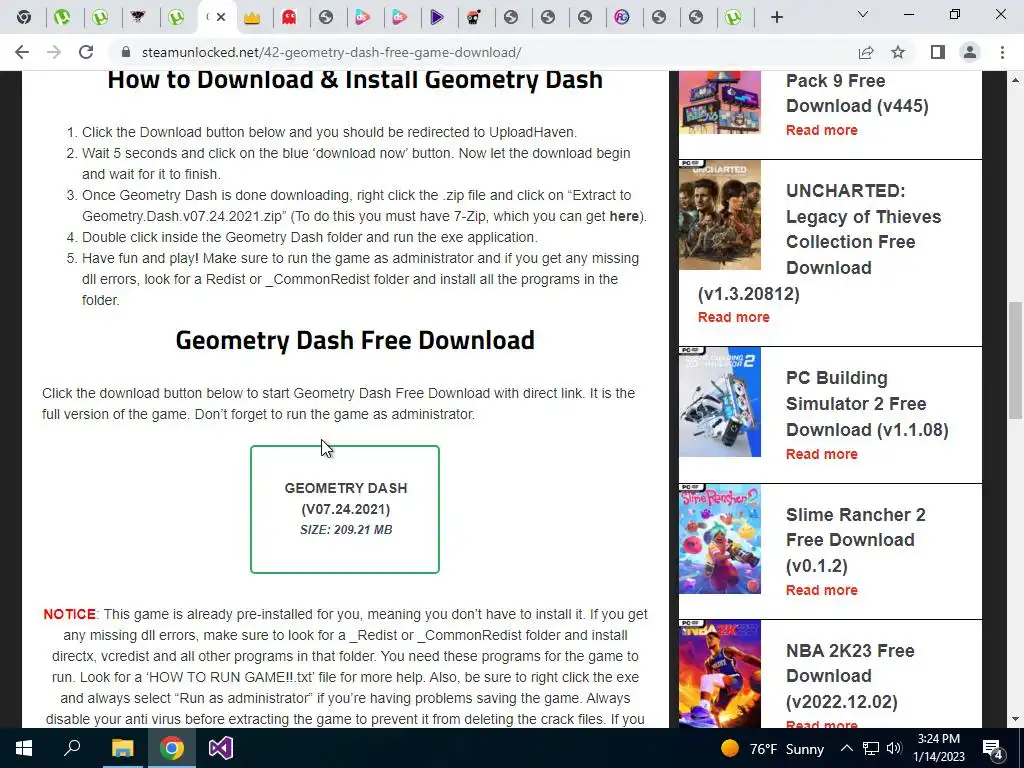The image size is (1024, 768).
Task: Read more about PC Building Simulator 2
Action: pyautogui.click(x=822, y=454)
